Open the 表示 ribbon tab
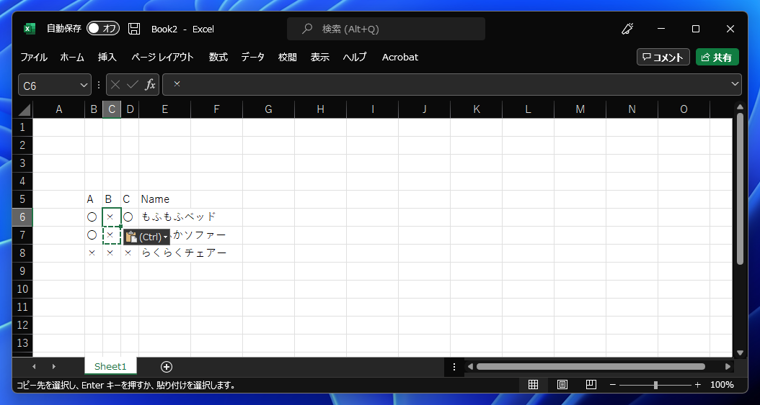Screen dimensions: 760x405 click(x=320, y=57)
